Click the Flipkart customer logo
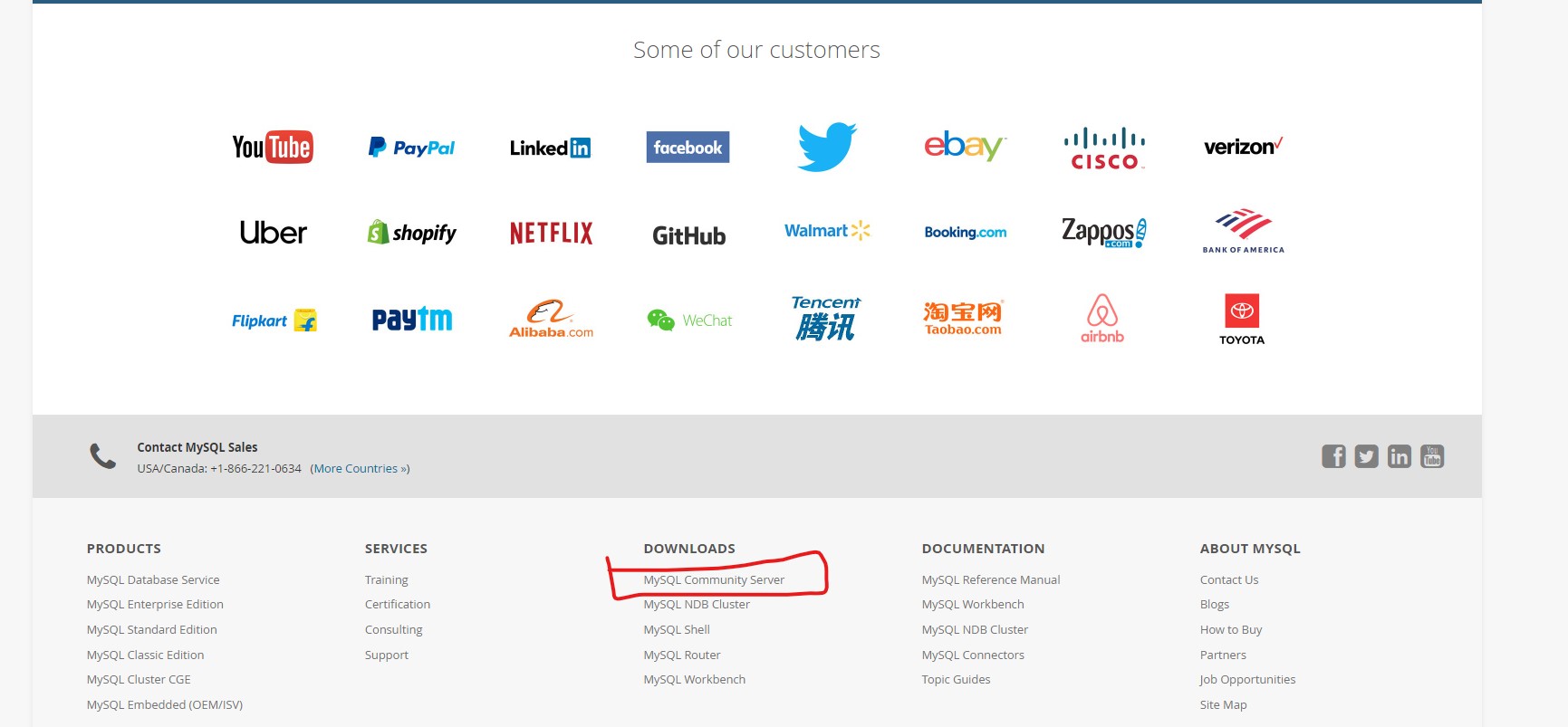Screen dimensions: 1568x727 click(x=274, y=320)
